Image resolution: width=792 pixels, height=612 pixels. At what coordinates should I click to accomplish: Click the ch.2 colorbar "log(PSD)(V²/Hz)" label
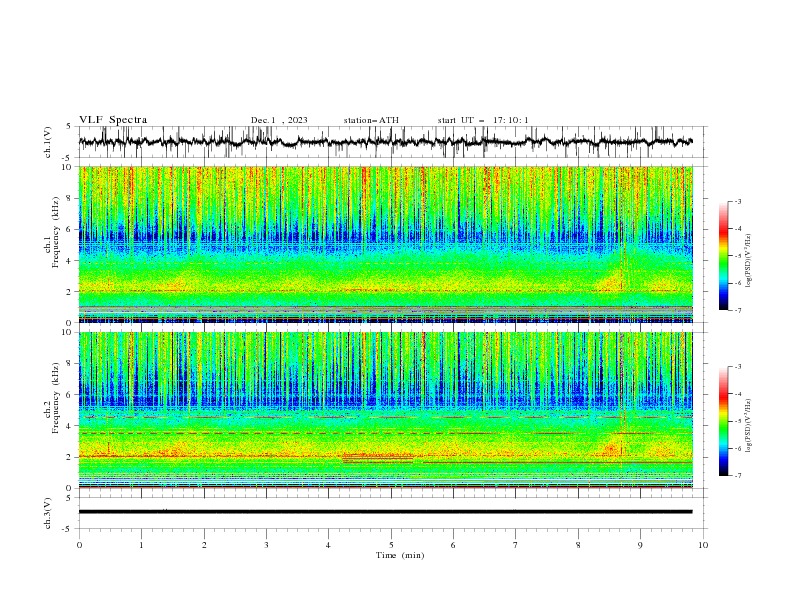pyautogui.click(x=749, y=425)
